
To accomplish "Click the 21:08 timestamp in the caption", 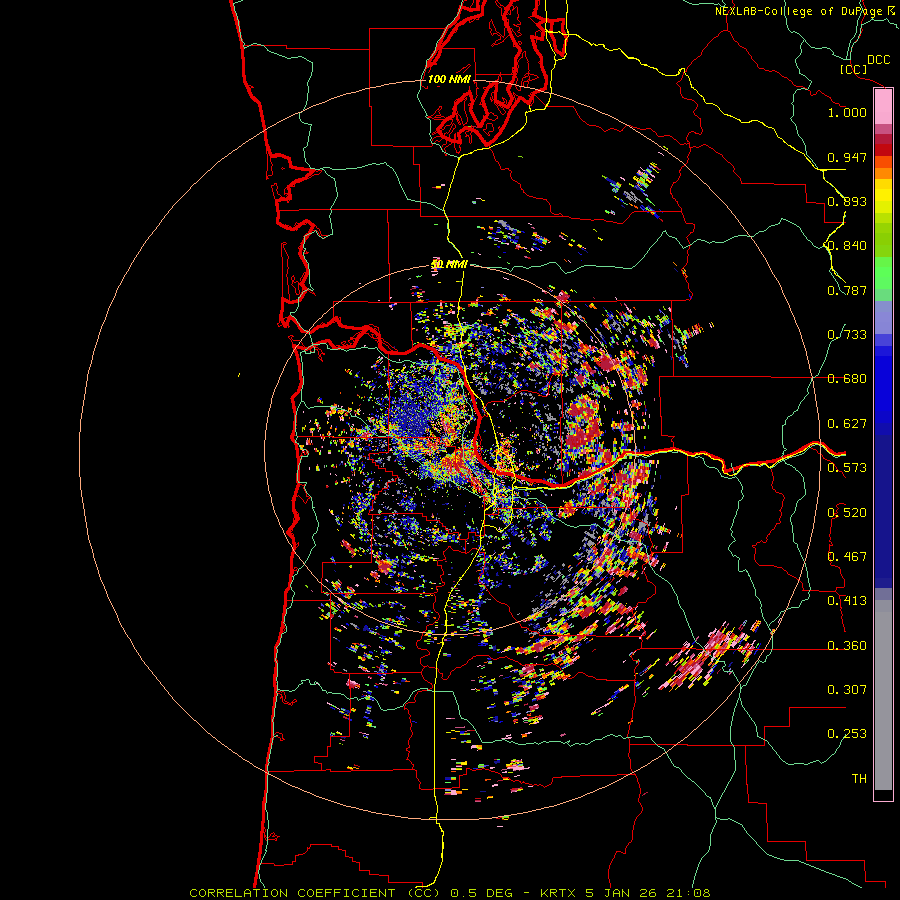I will coord(688,893).
